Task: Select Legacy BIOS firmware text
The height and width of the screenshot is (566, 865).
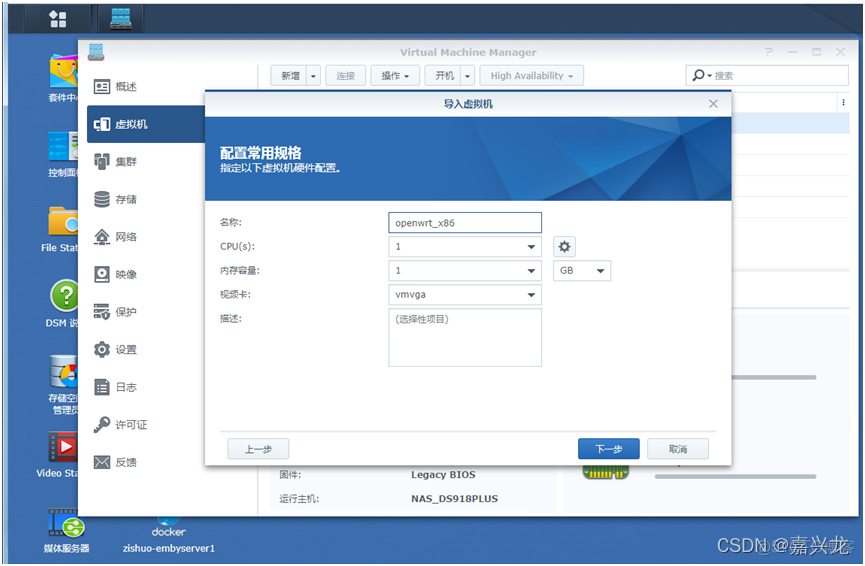Action: pyautogui.click(x=443, y=474)
